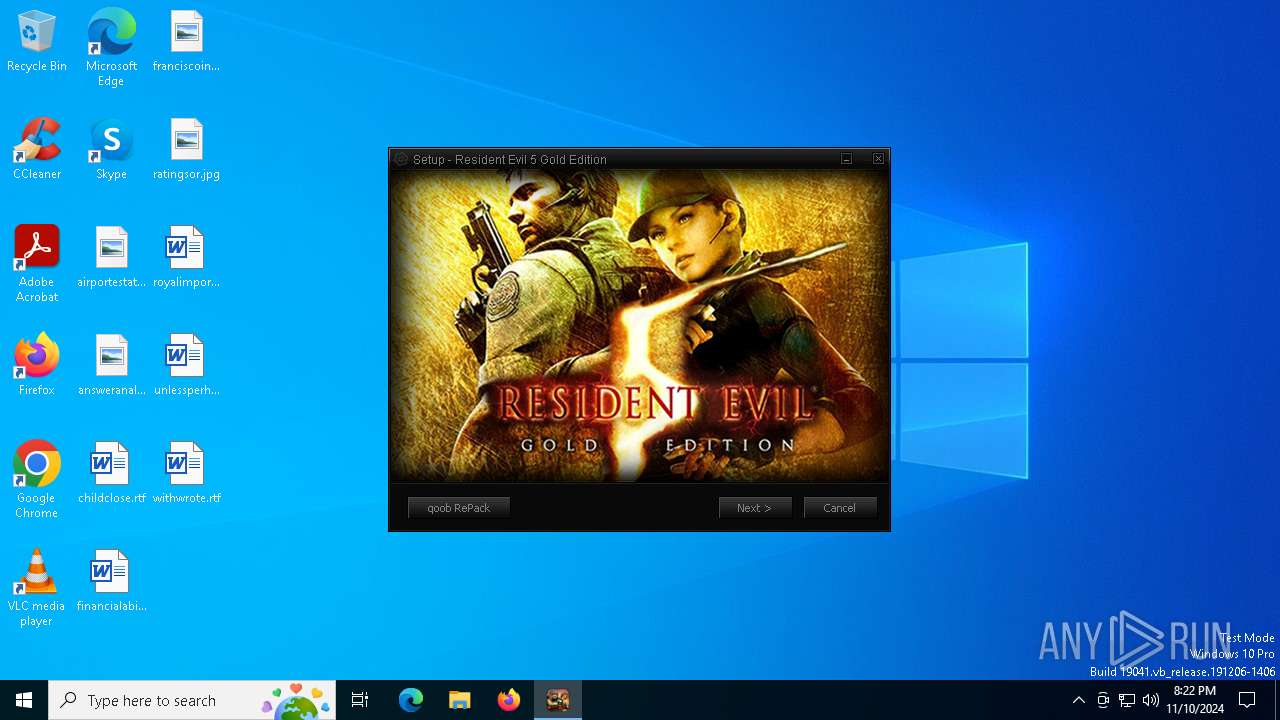Open the volume control tray icon
1280x720 pixels.
[1151, 700]
